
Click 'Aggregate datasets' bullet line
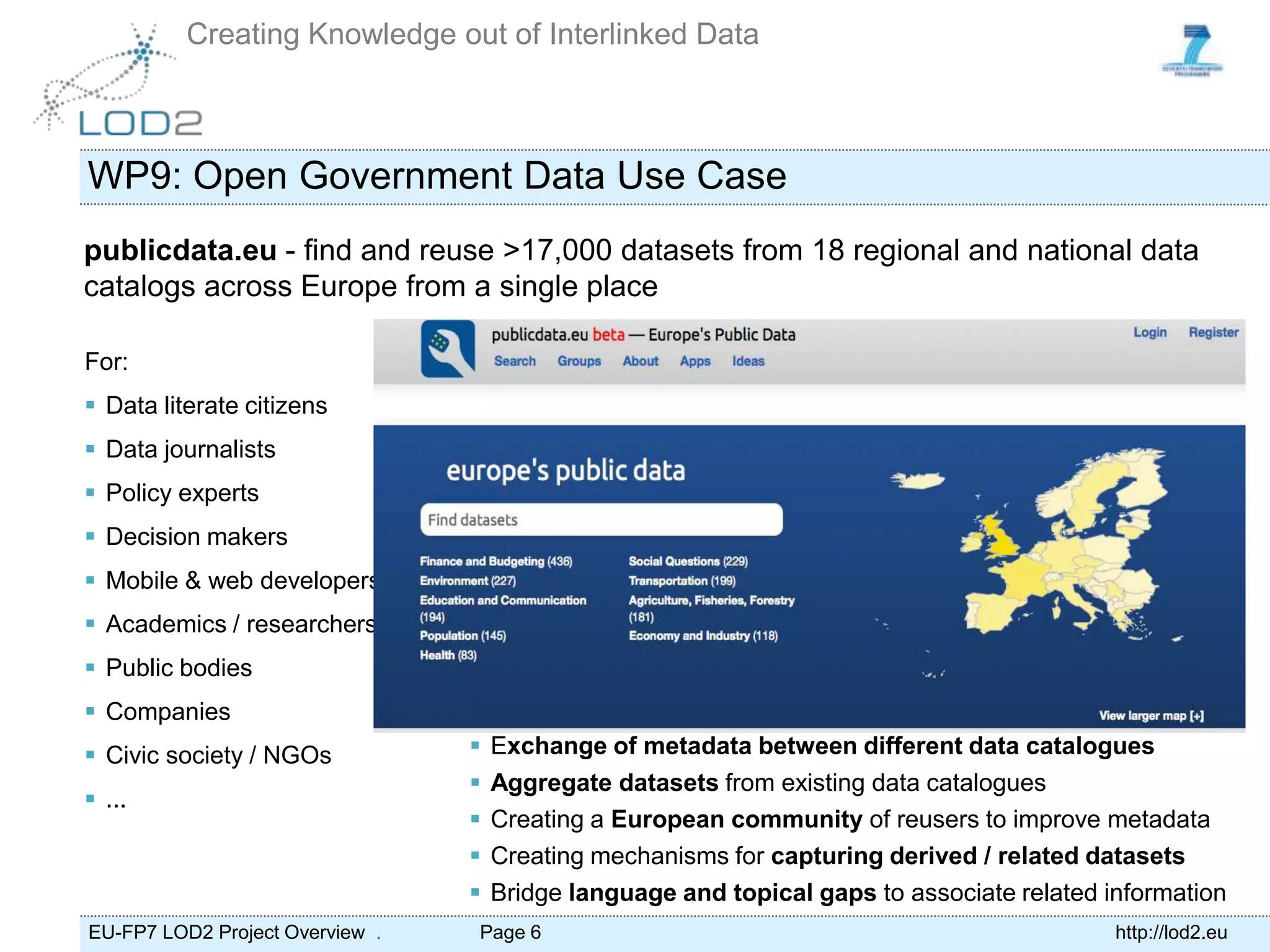click(x=768, y=783)
